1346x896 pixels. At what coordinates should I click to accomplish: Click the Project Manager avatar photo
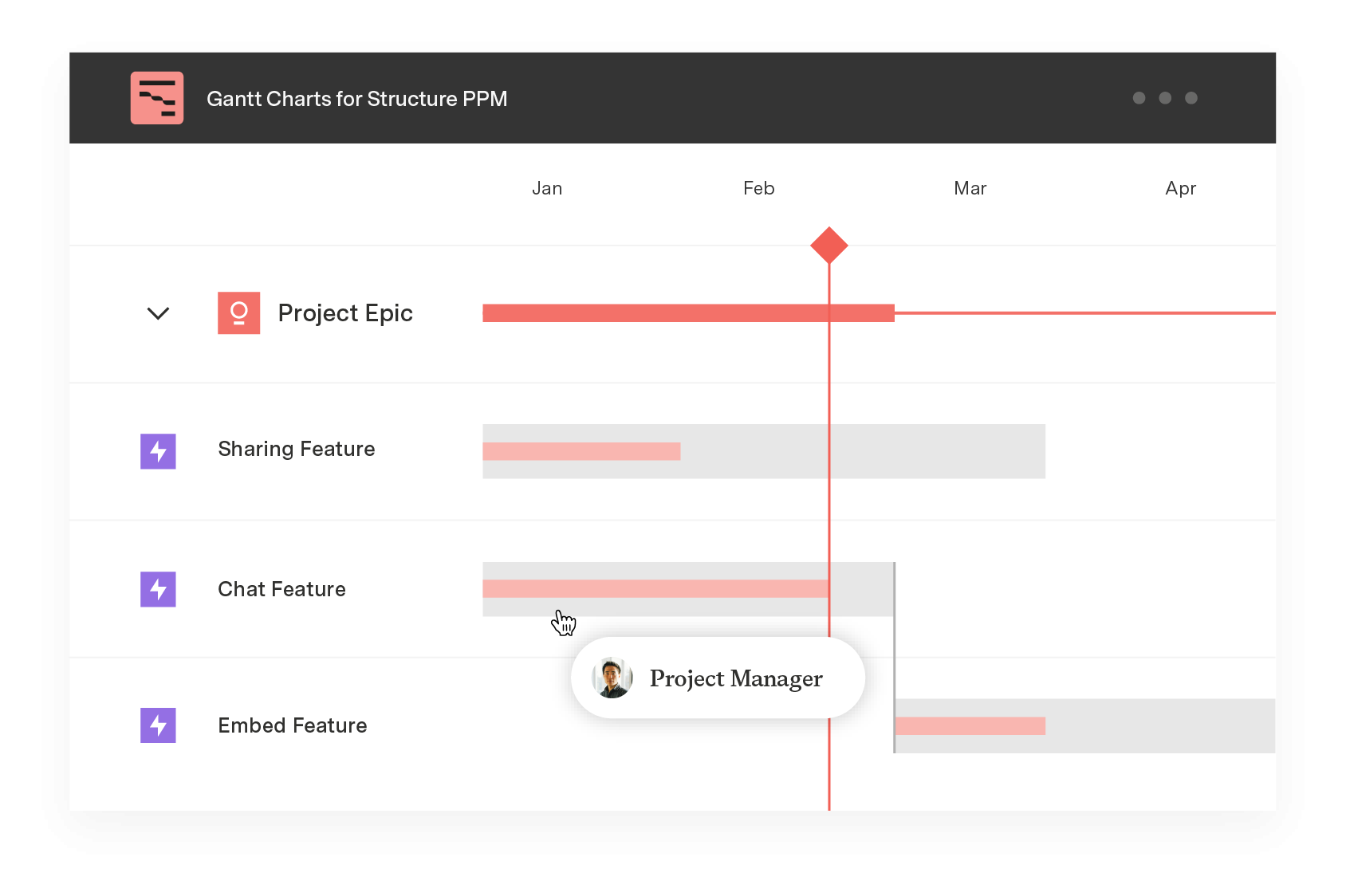point(612,678)
